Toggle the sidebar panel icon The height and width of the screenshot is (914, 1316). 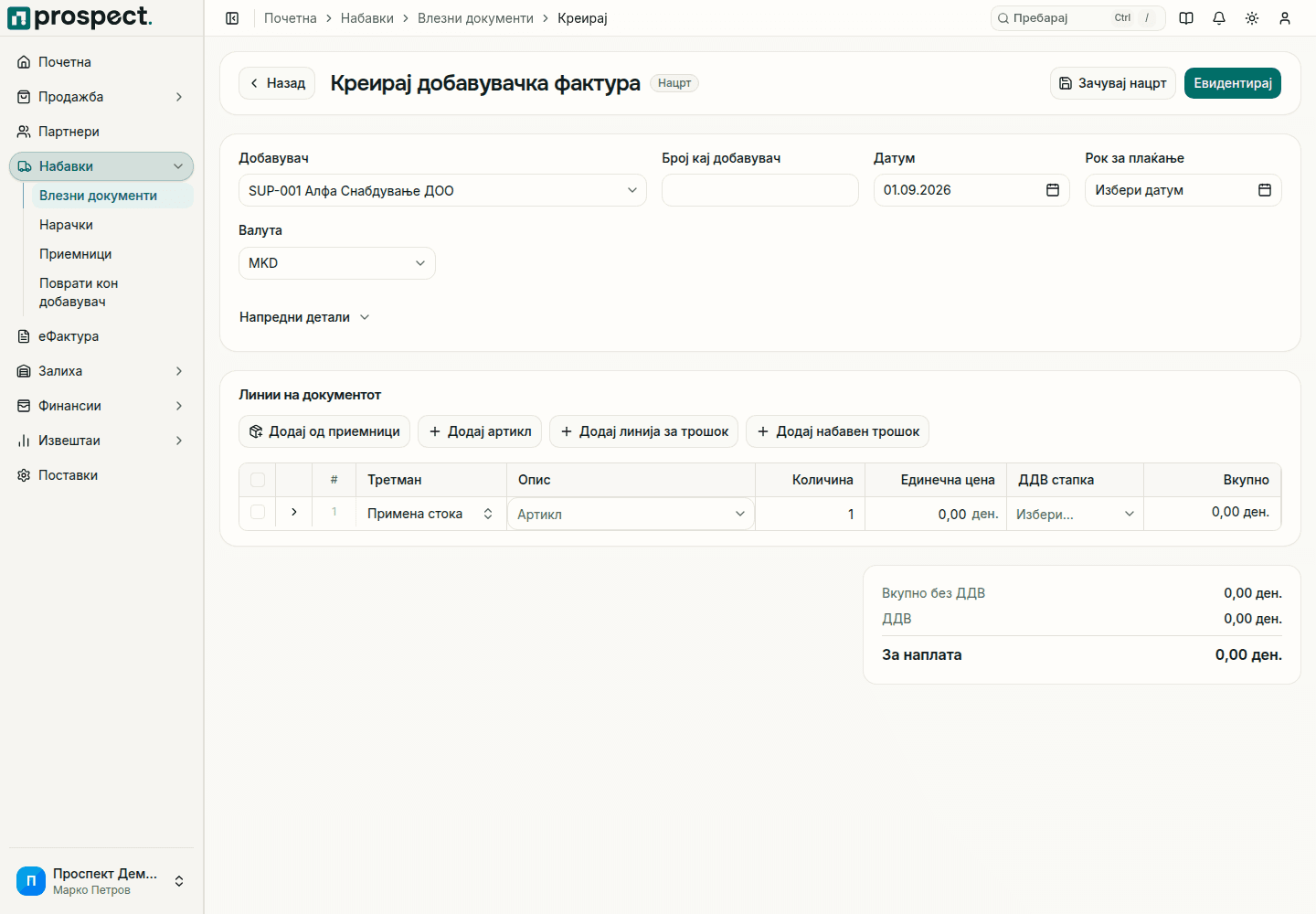[x=232, y=18]
